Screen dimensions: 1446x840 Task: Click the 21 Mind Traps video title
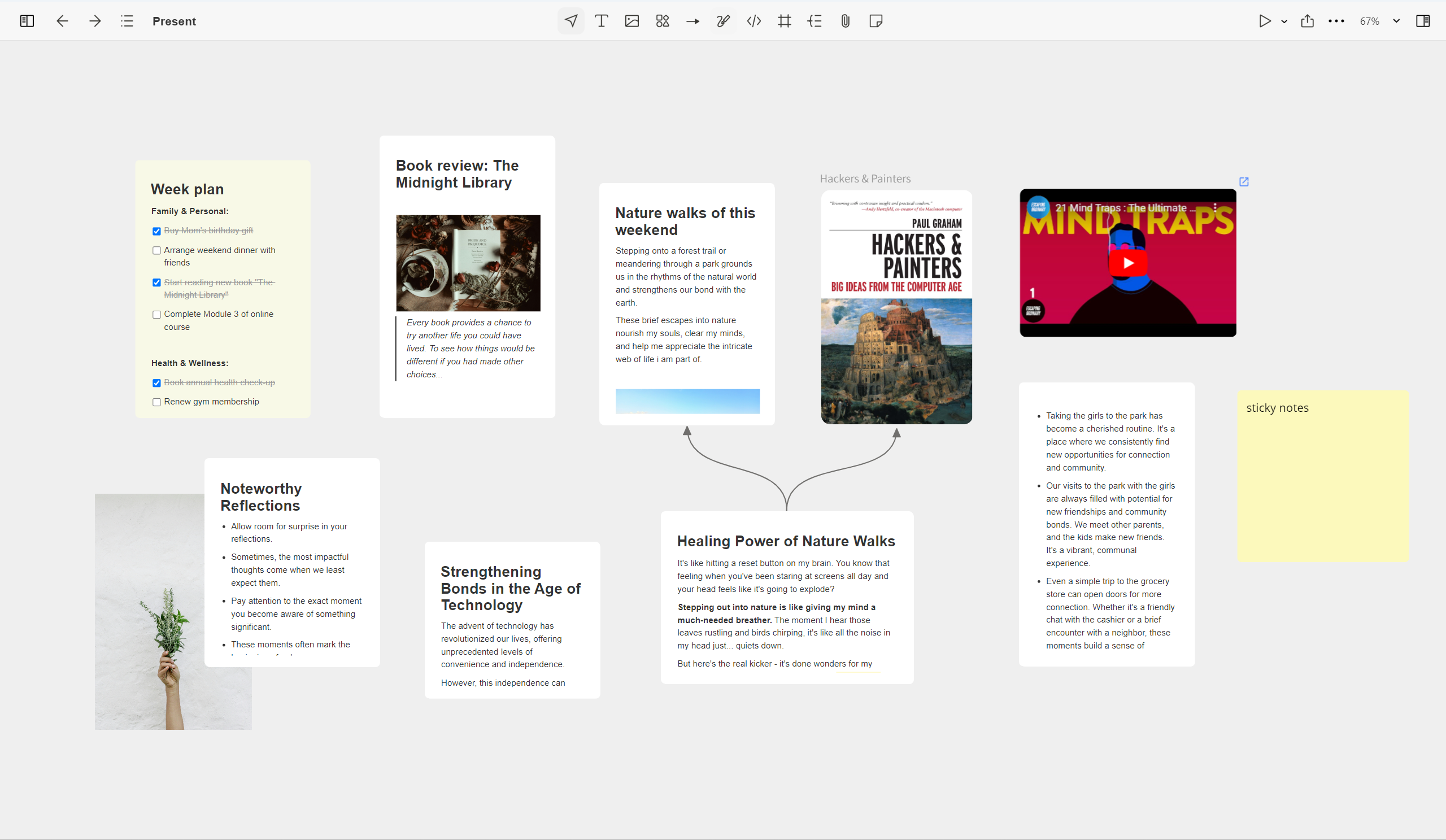pos(1125,208)
